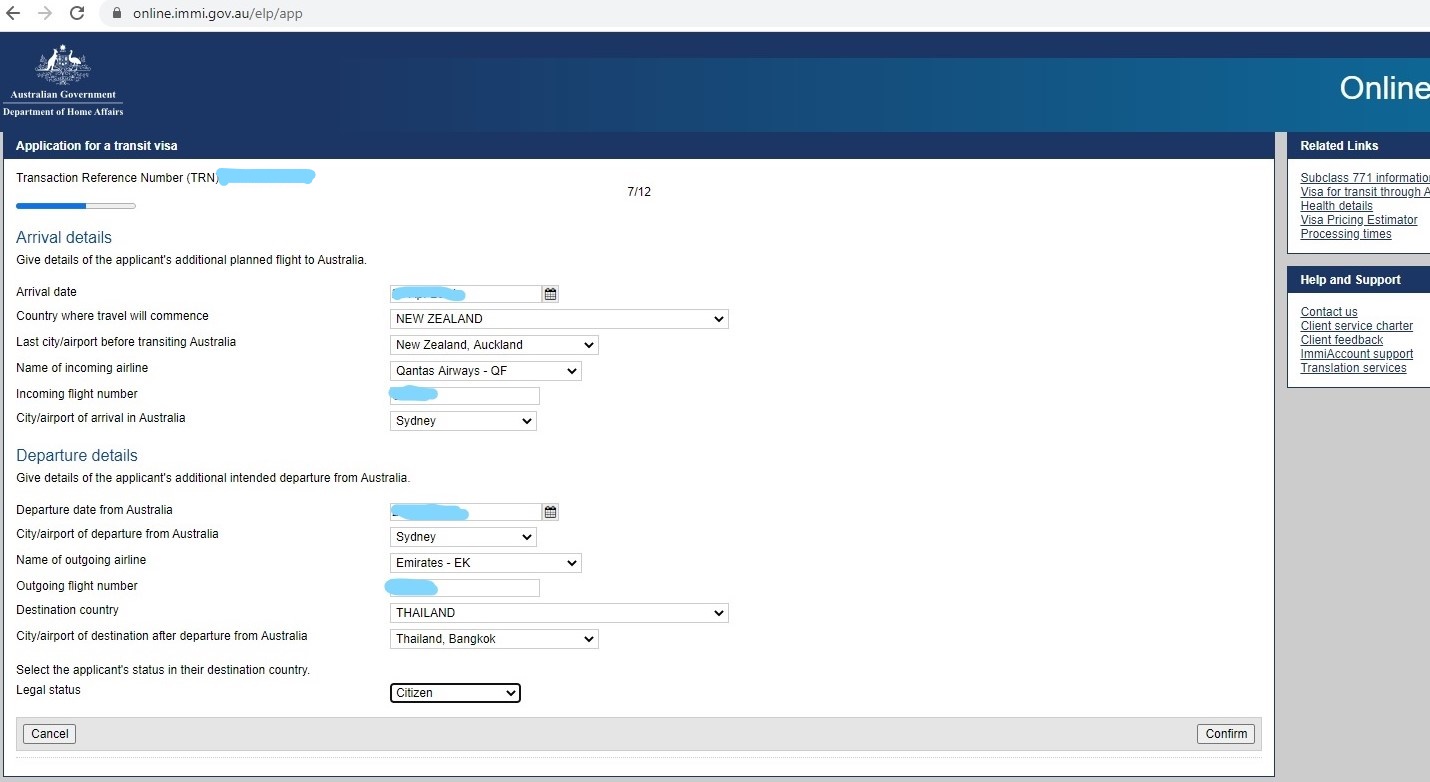Viewport: 1430px width, 782px height.
Task: Open Subclass 771 information link
Action: [1365, 178]
